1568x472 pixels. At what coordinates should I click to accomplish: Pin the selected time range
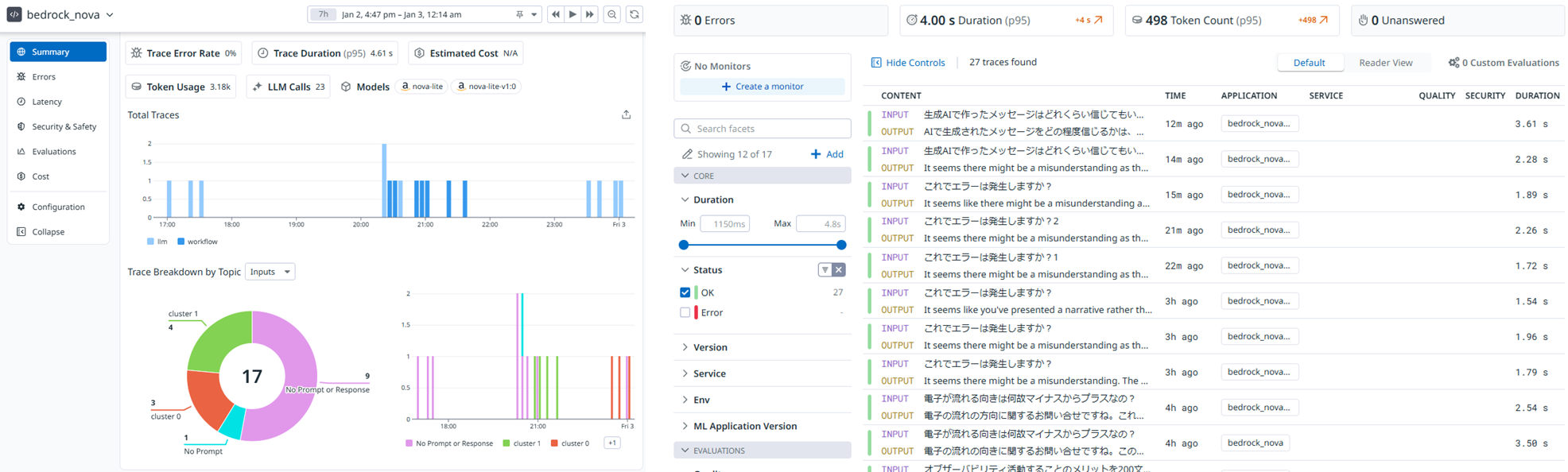pos(519,14)
